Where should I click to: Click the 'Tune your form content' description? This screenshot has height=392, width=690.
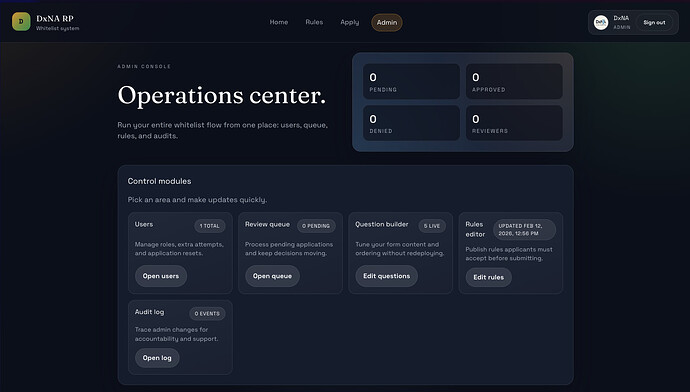coord(400,249)
